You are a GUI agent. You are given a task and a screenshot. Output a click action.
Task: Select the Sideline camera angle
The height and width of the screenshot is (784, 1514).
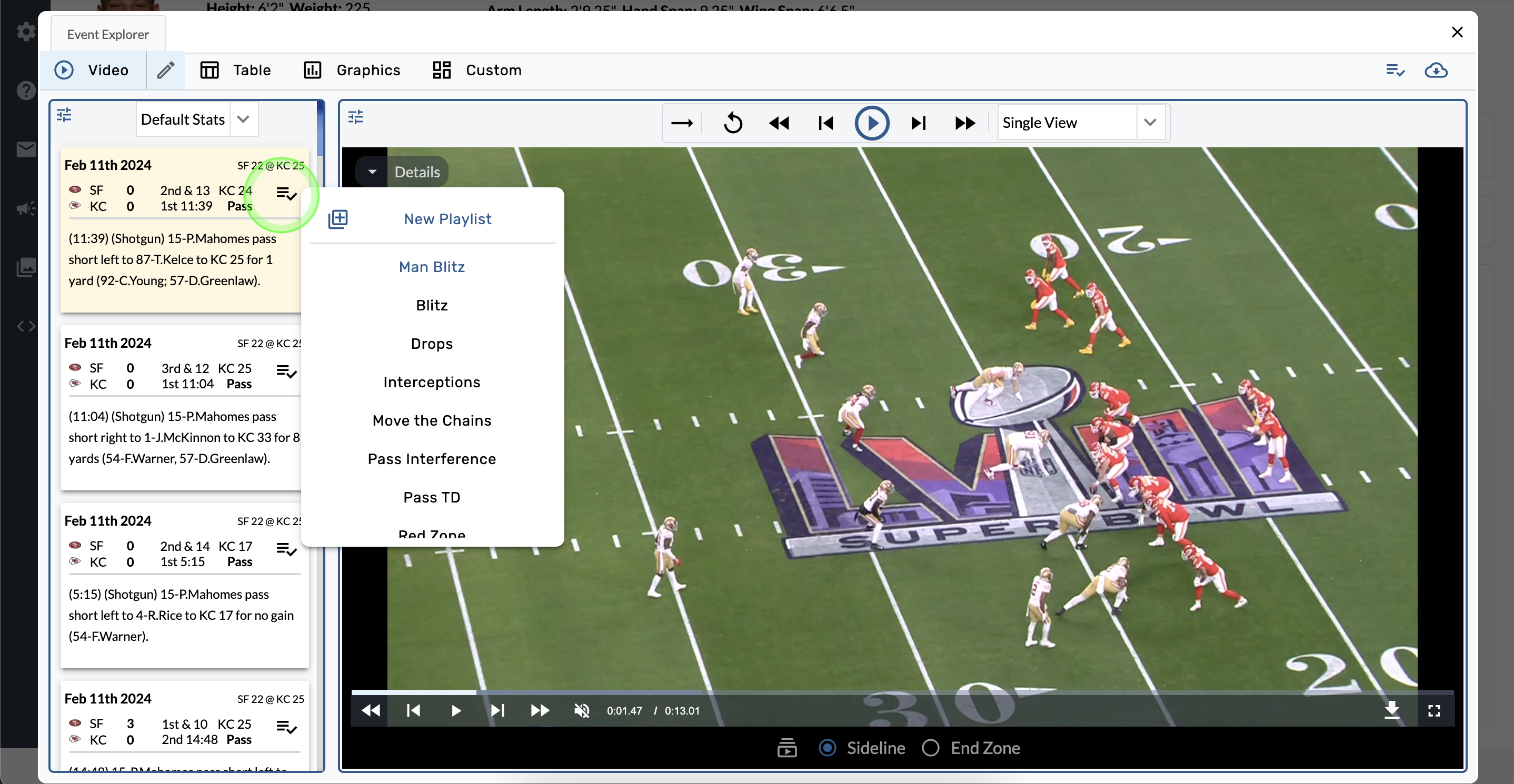(828, 748)
